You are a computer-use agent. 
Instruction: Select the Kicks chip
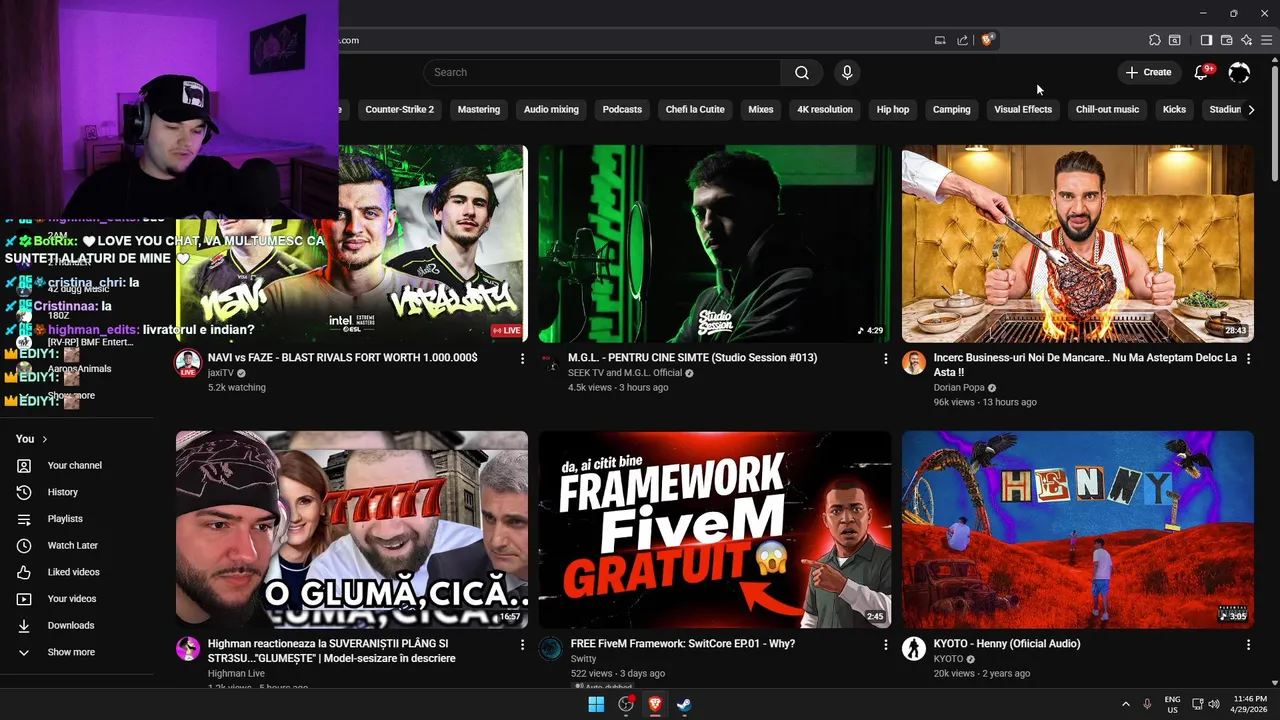tap(1174, 109)
